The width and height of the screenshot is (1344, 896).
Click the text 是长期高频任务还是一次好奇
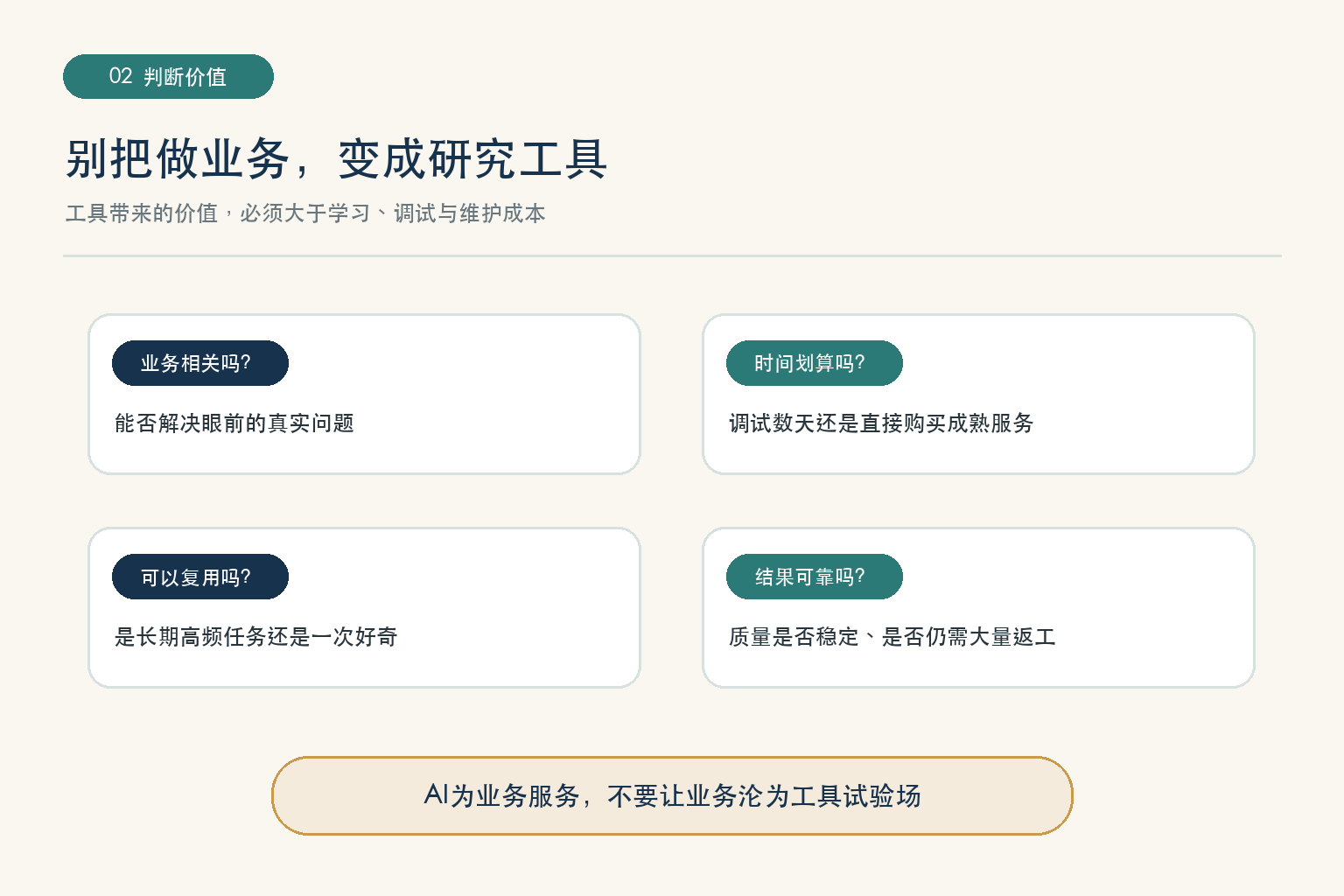255,637
